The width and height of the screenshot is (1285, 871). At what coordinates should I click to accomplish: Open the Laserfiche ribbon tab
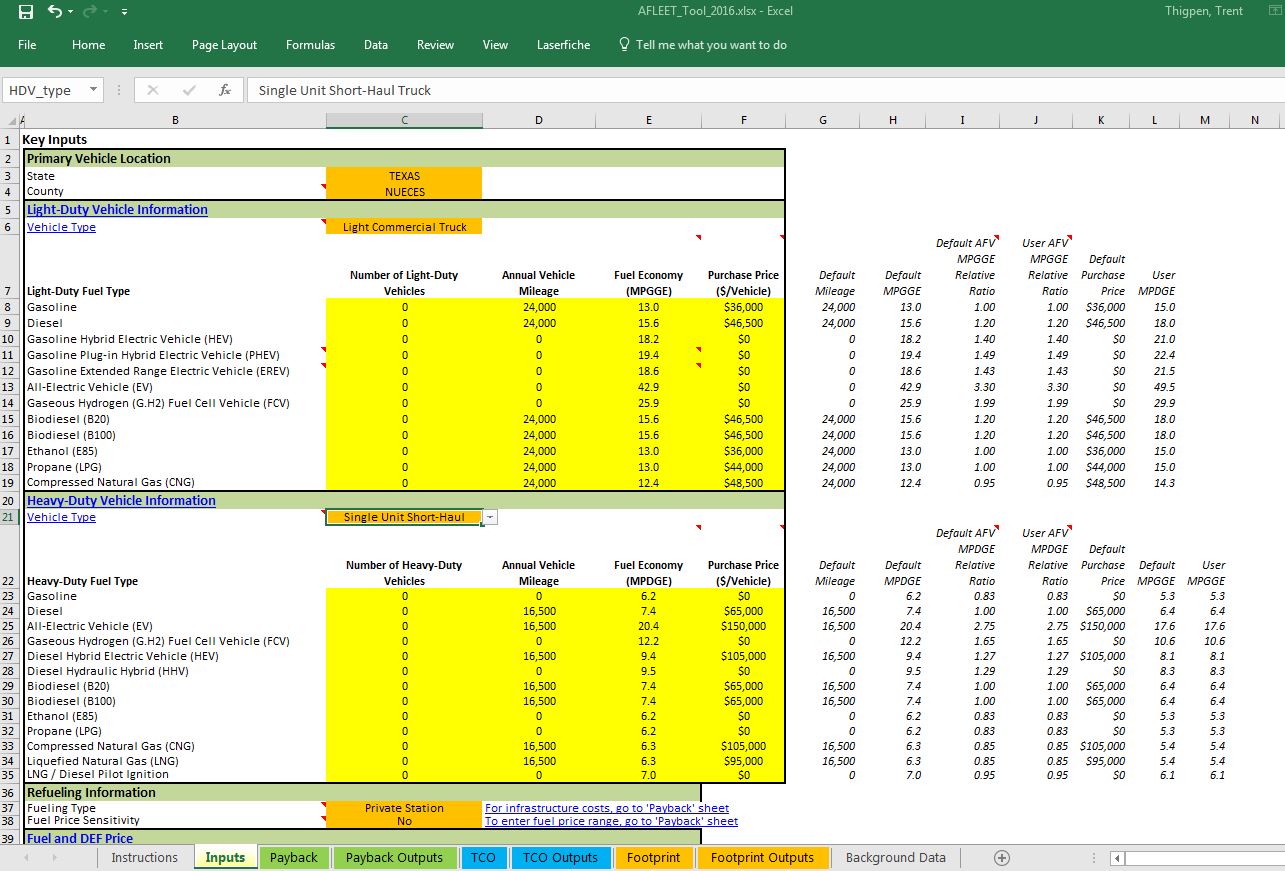click(563, 45)
